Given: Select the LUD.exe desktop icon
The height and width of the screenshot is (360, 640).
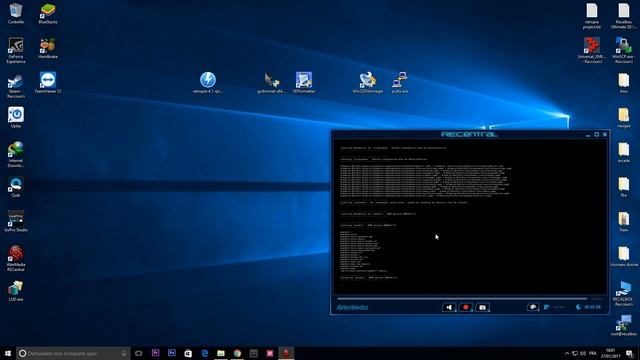Looking at the screenshot, I should 16,291.
